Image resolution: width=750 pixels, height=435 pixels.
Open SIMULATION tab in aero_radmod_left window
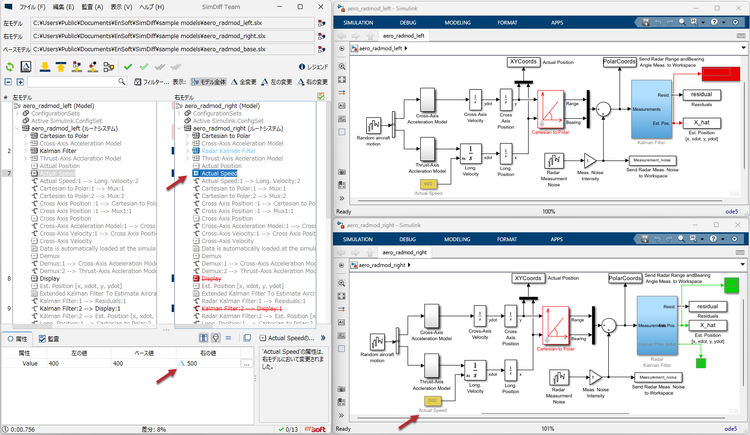click(x=358, y=22)
